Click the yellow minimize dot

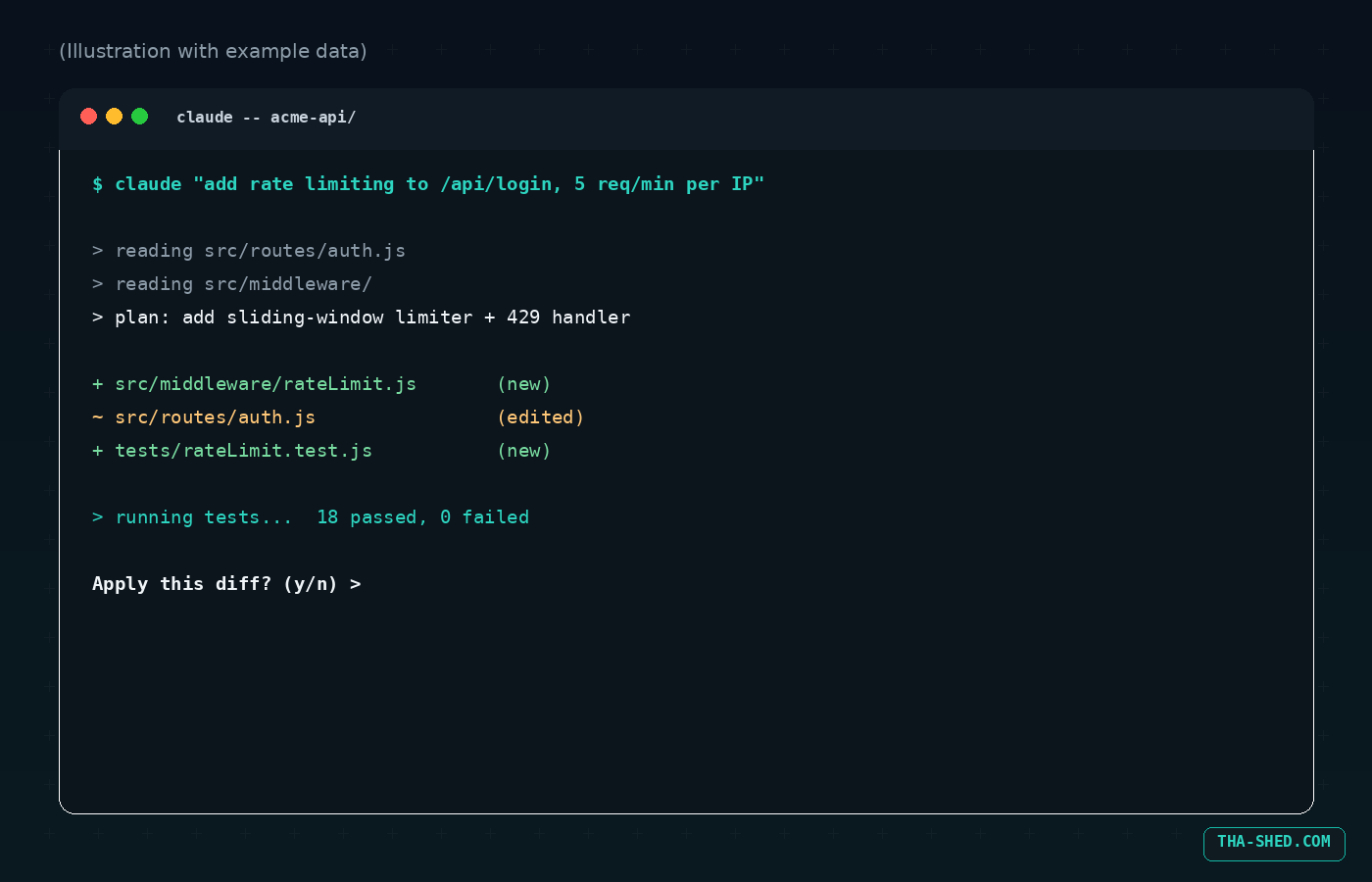(114, 117)
